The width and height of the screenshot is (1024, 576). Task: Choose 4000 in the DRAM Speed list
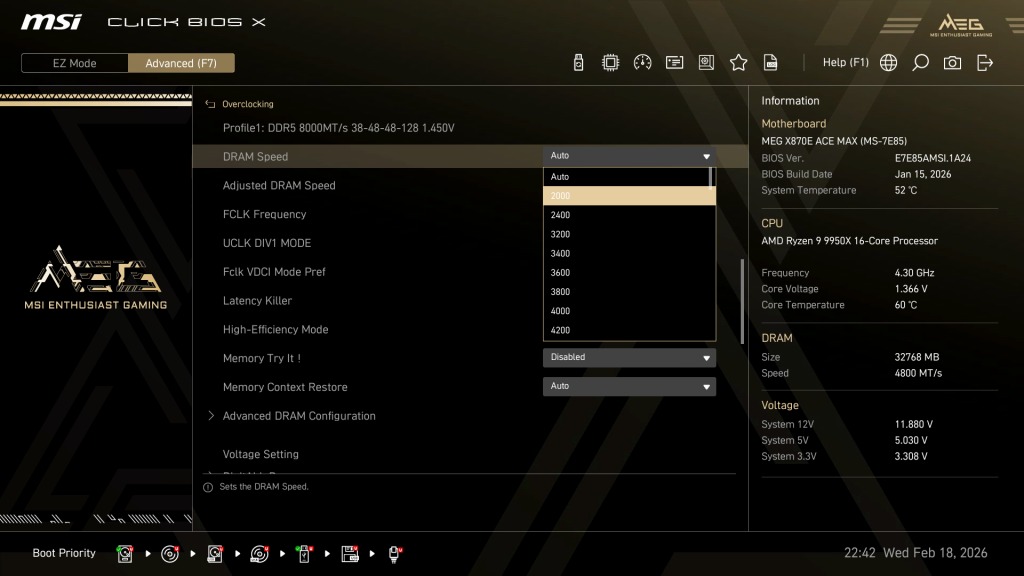pyautogui.click(x=629, y=311)
